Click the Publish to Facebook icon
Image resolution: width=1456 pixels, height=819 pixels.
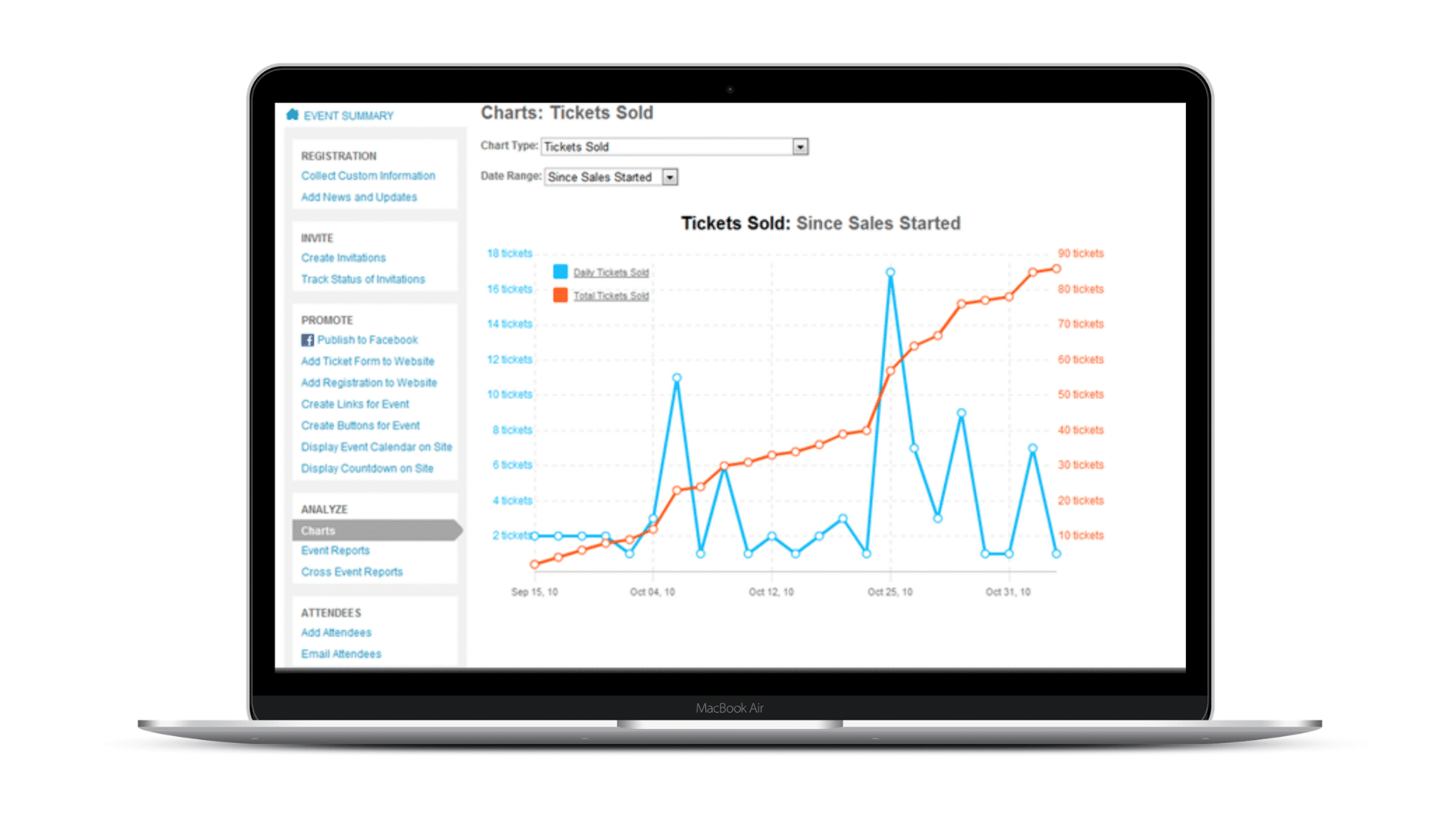click(x=305, y=339)
